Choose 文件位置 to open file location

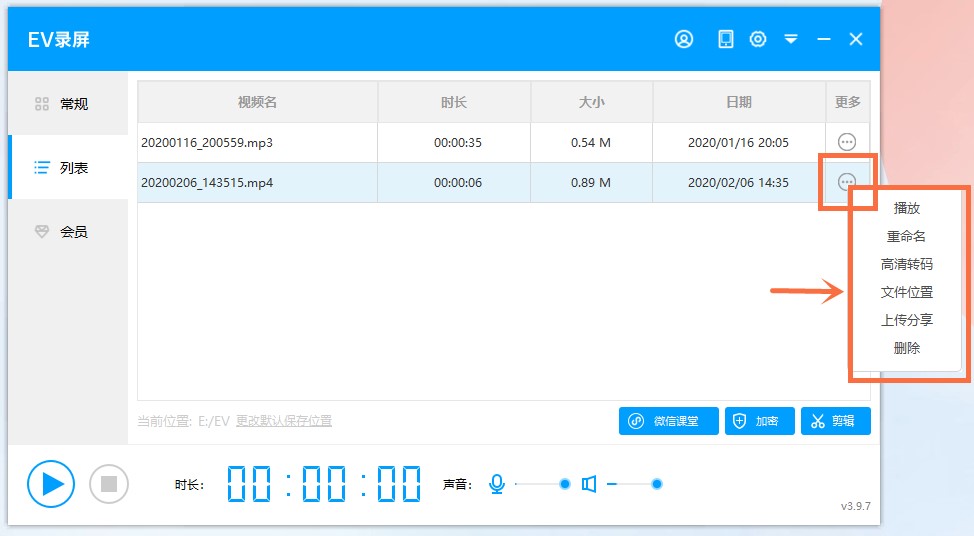coord(906,293)
